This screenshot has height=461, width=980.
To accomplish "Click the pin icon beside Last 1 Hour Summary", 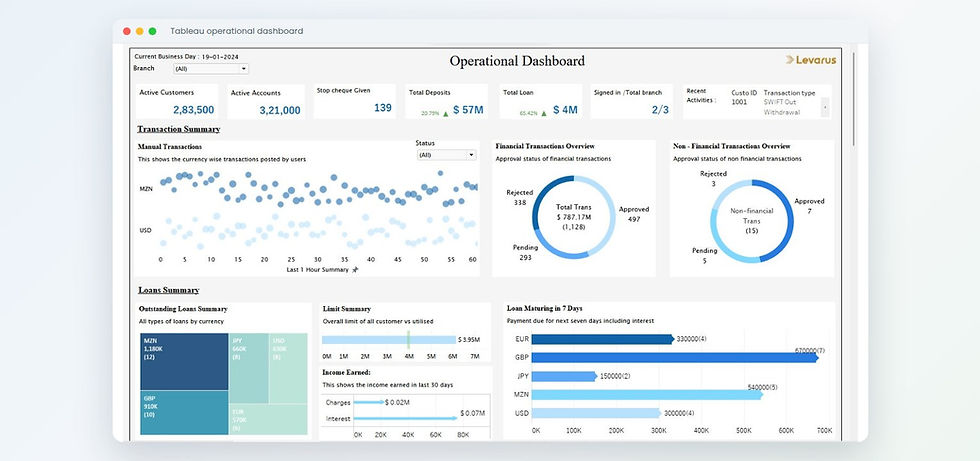I will (x=355, y=270).
